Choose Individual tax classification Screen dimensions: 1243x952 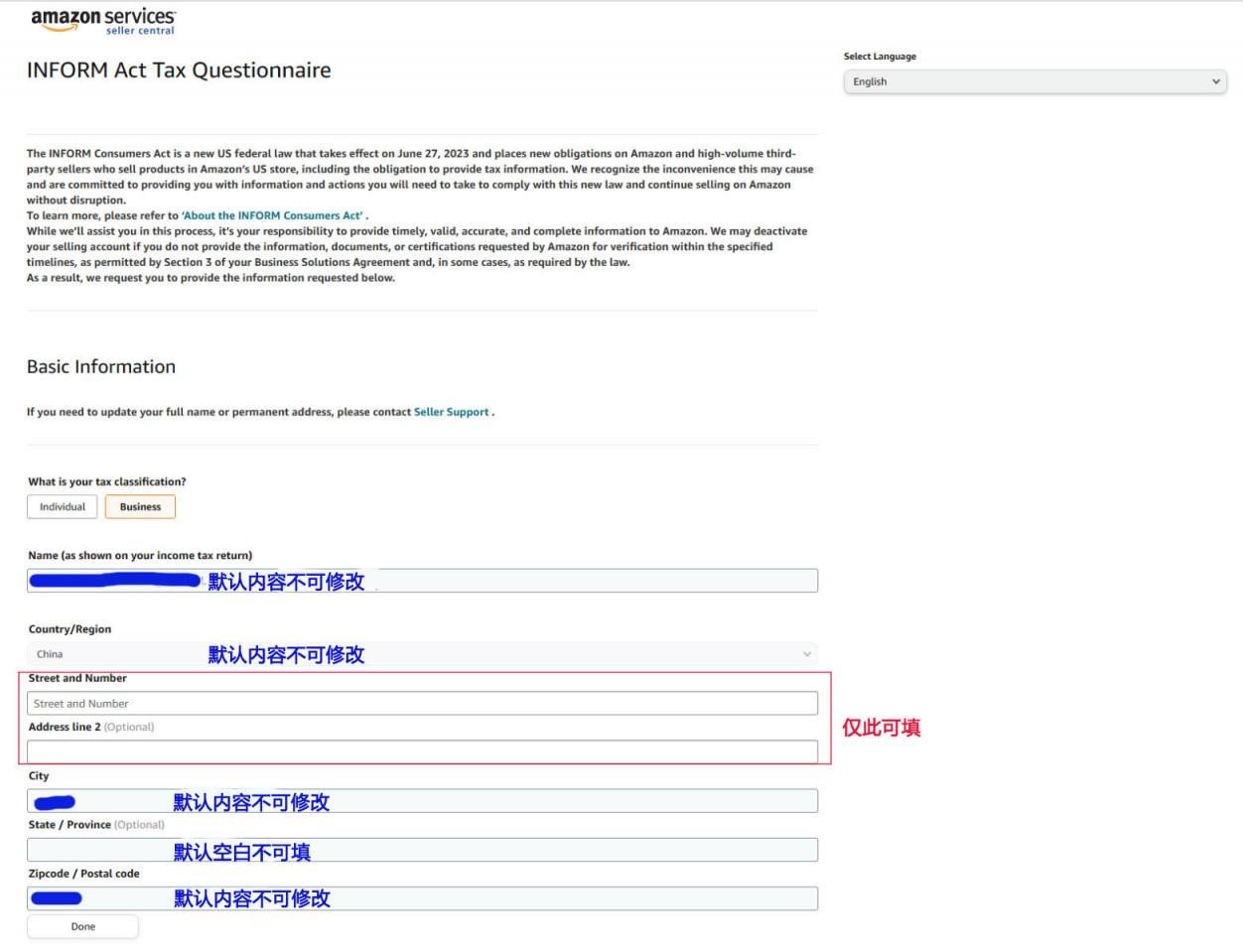click(x=63, y=506)
